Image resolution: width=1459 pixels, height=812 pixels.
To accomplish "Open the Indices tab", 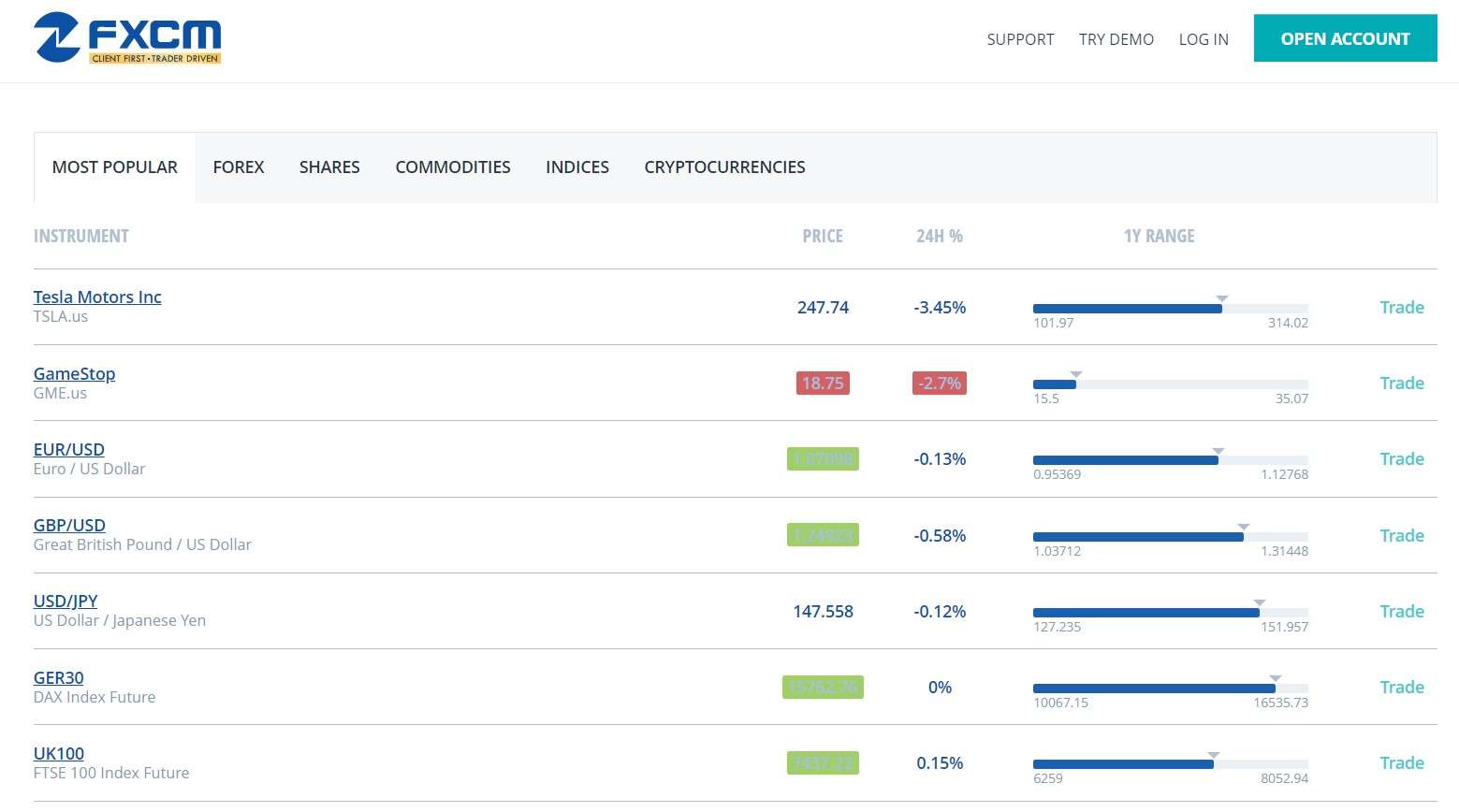I will (x=577, y=167).
